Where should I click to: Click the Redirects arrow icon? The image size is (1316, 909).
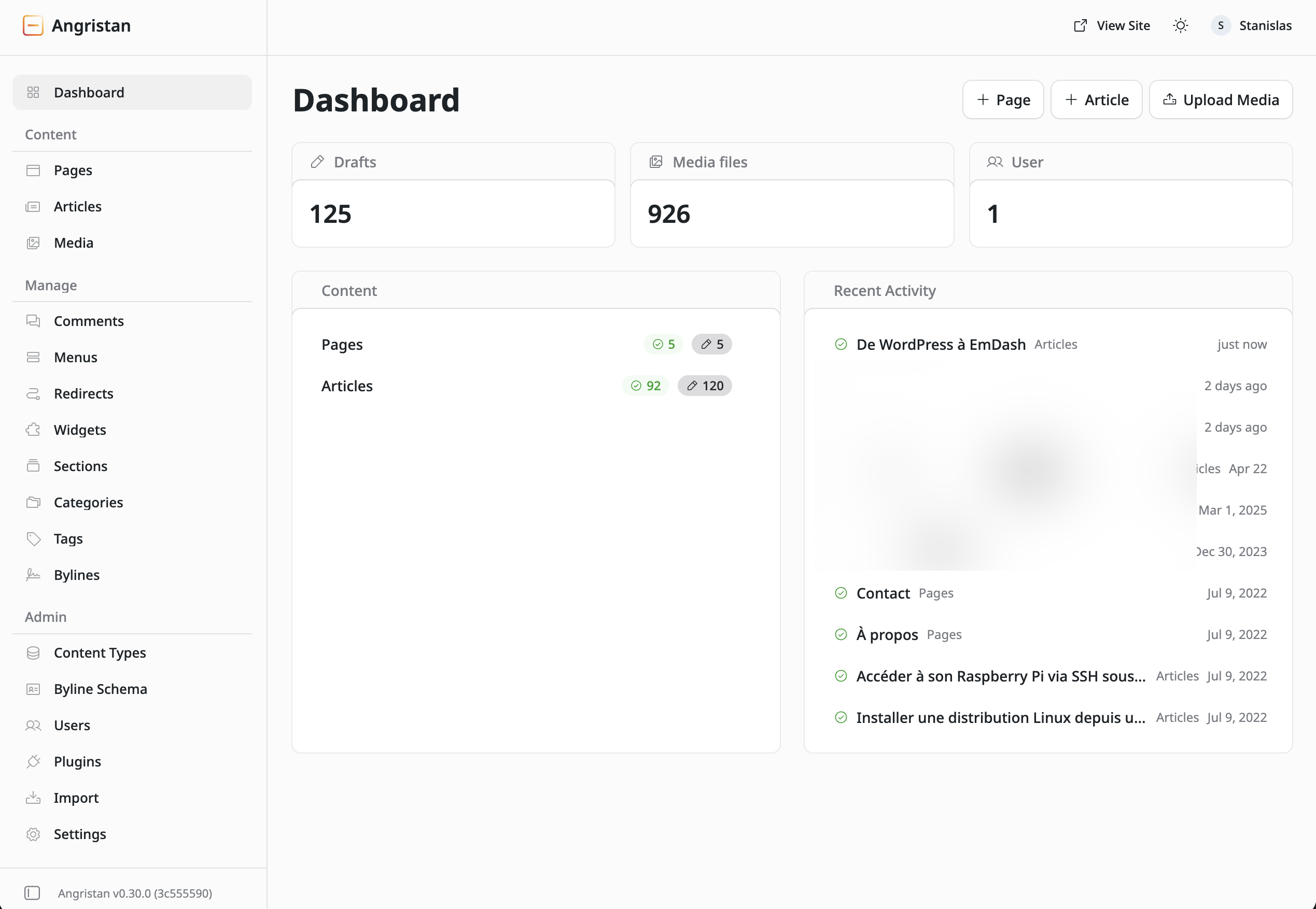click(33, 393)
